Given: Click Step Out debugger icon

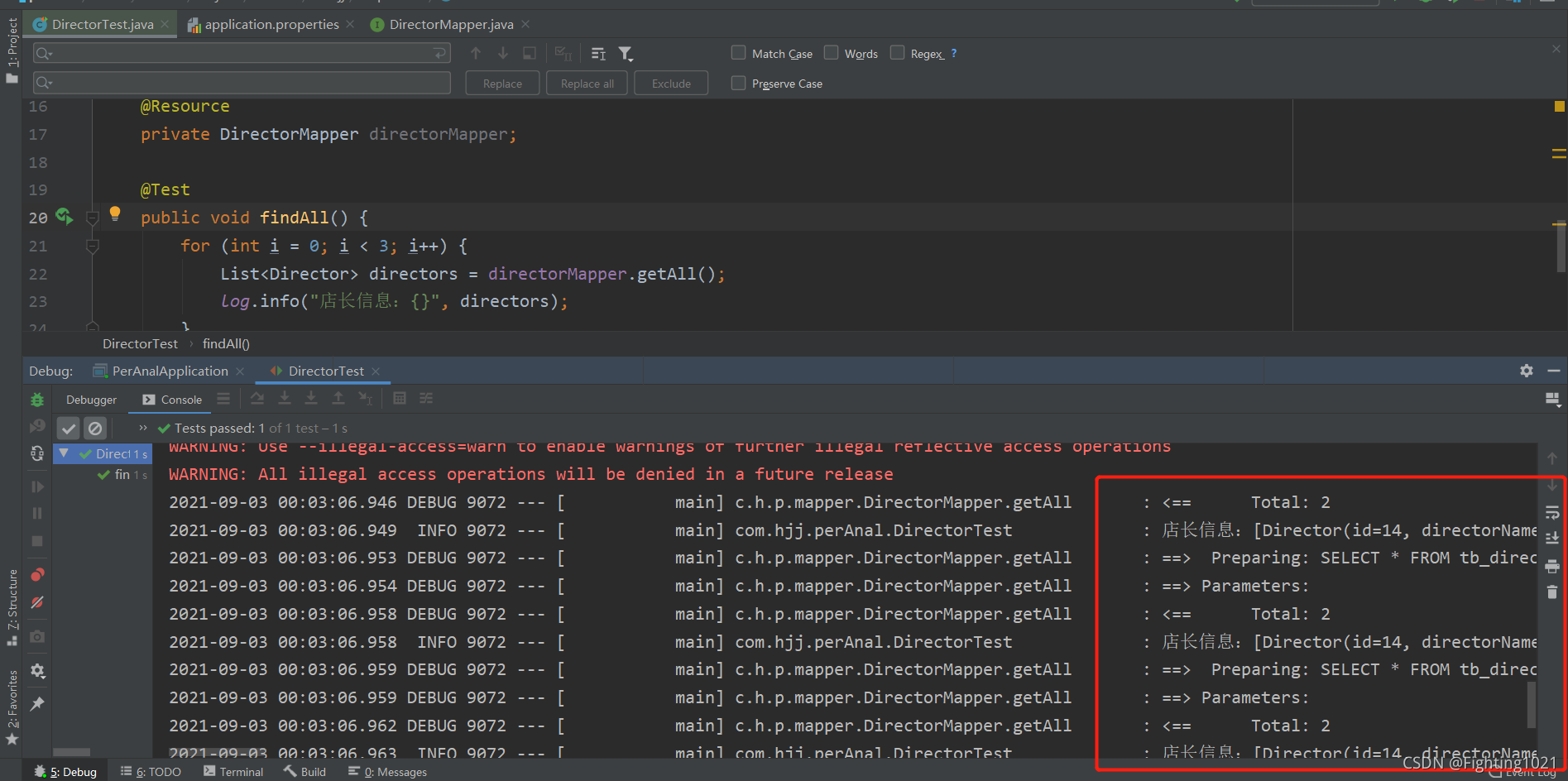Looking at the screenshot, I should click(338, 399).
